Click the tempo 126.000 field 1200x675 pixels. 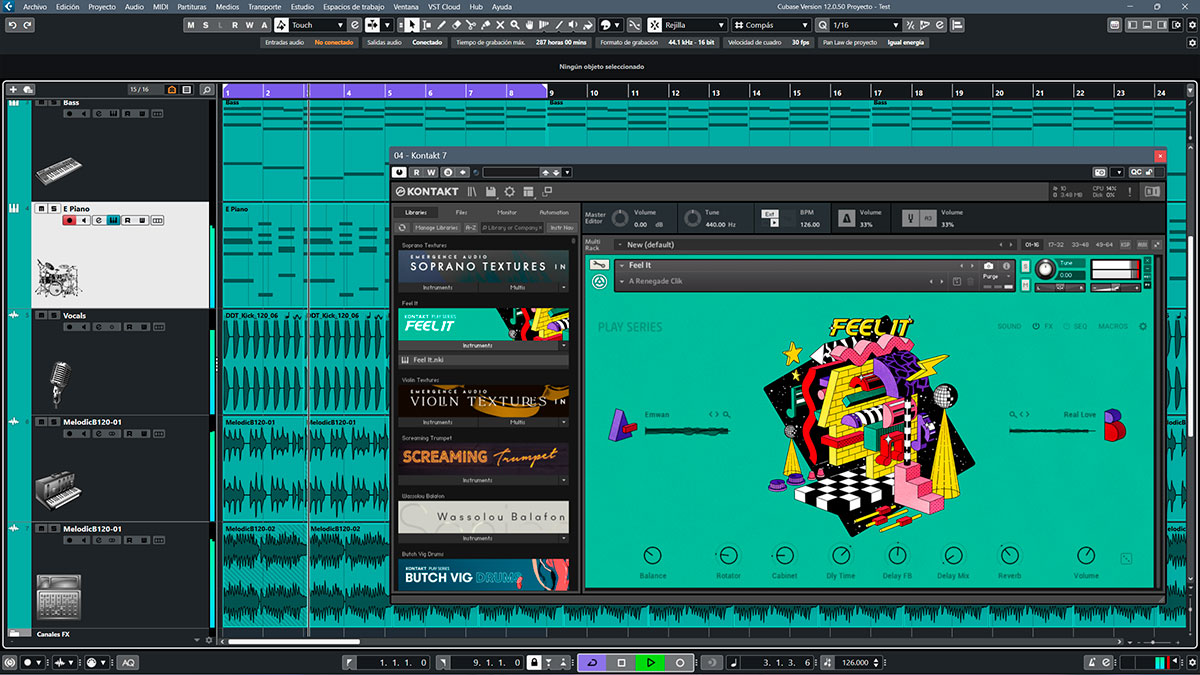tap(855, 662)
